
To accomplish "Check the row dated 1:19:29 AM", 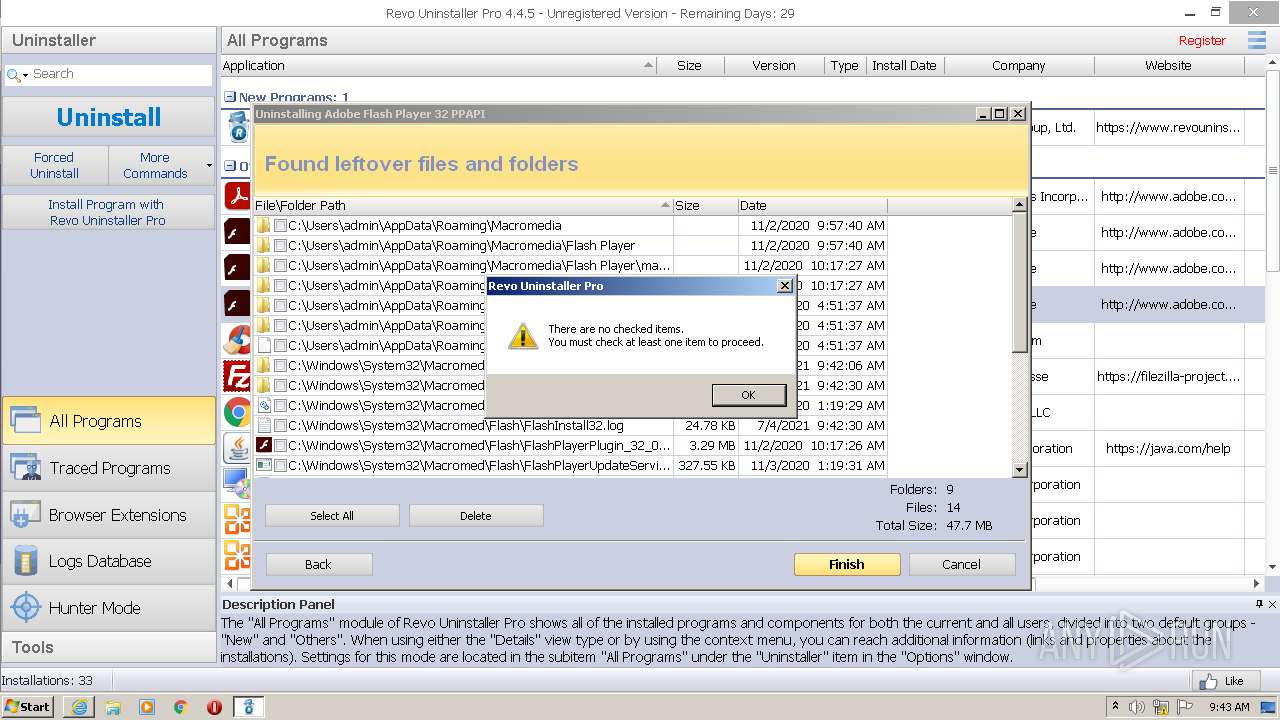I will tap(281, 406).
